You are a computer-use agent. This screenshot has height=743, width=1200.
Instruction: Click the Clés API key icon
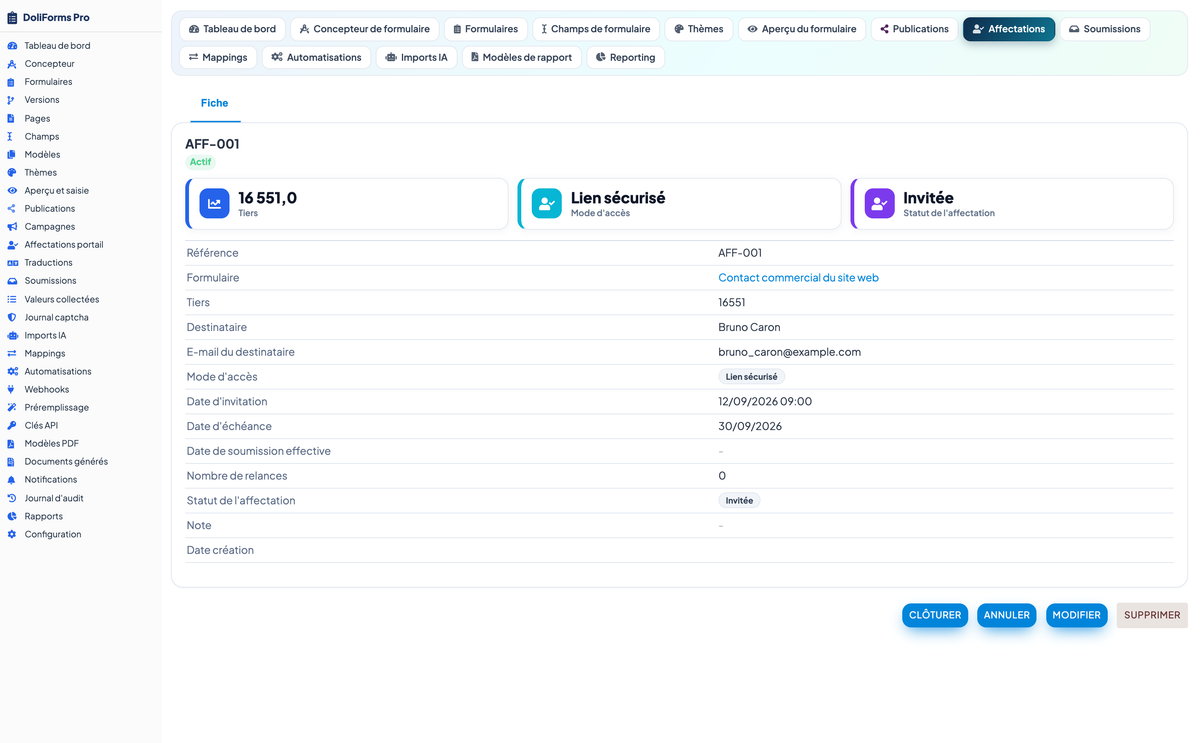(12, 425)
